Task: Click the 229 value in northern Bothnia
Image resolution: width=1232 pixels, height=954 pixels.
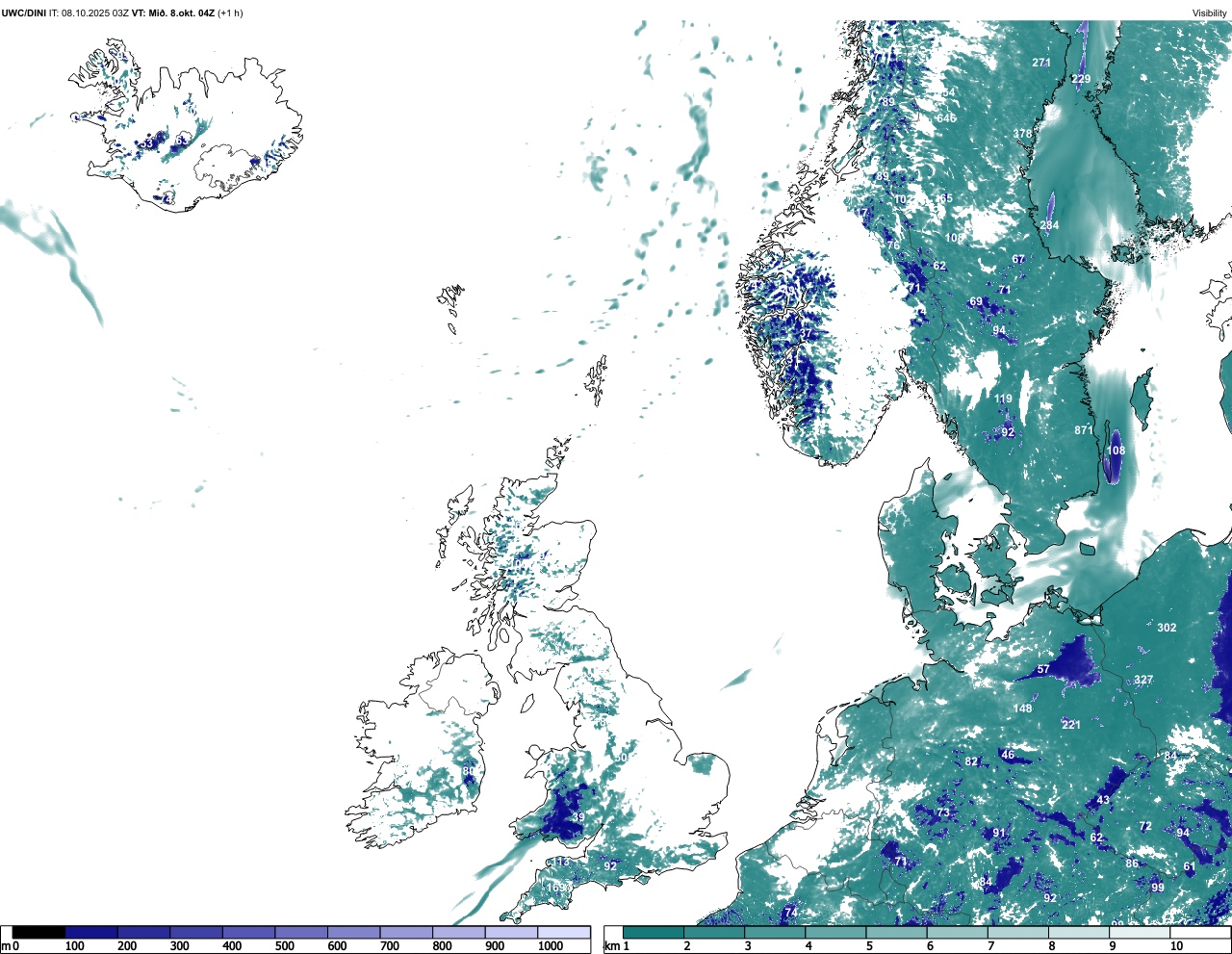Action: (1081, 79)
